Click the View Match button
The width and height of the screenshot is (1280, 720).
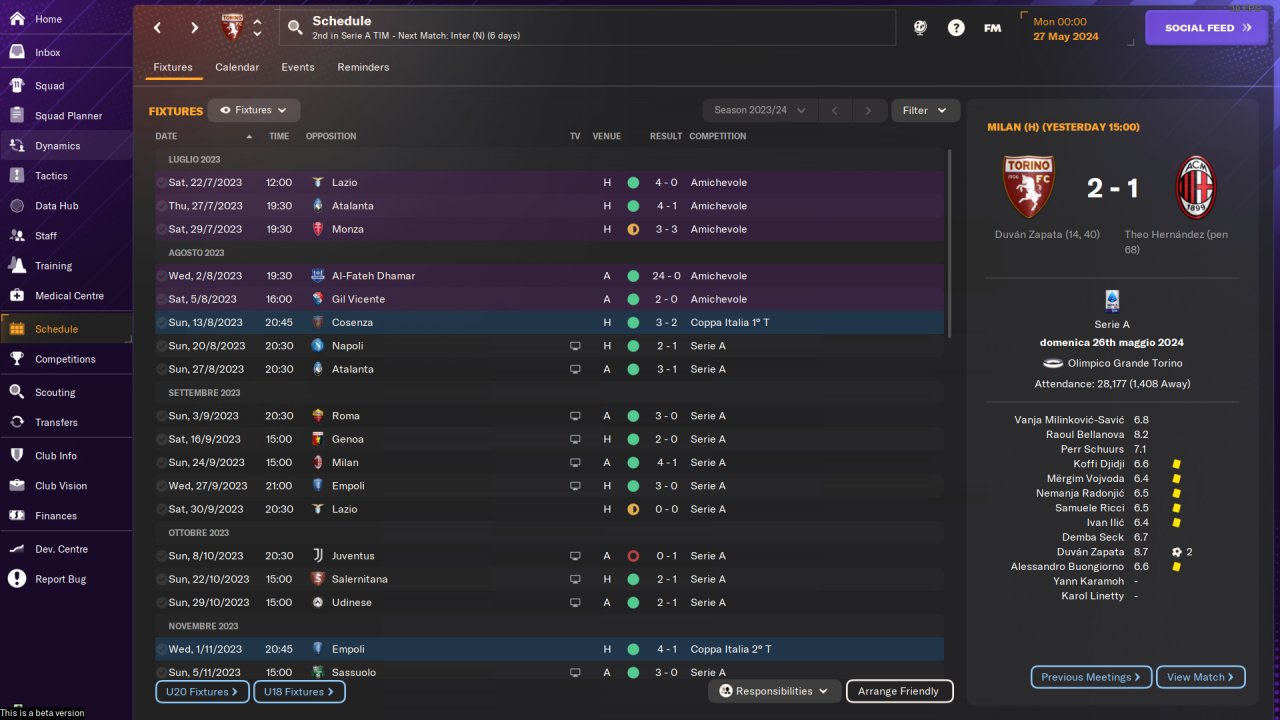click(1201, 677)
